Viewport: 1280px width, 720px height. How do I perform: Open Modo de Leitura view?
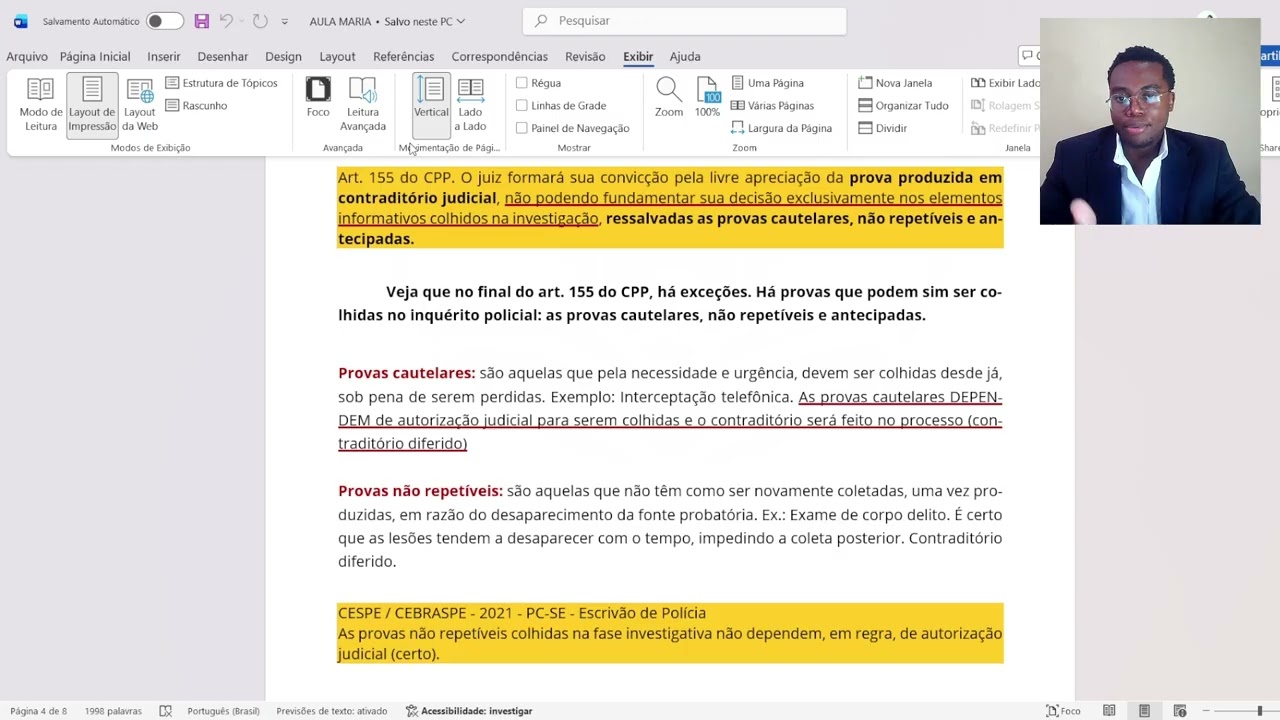pos(41,105)
